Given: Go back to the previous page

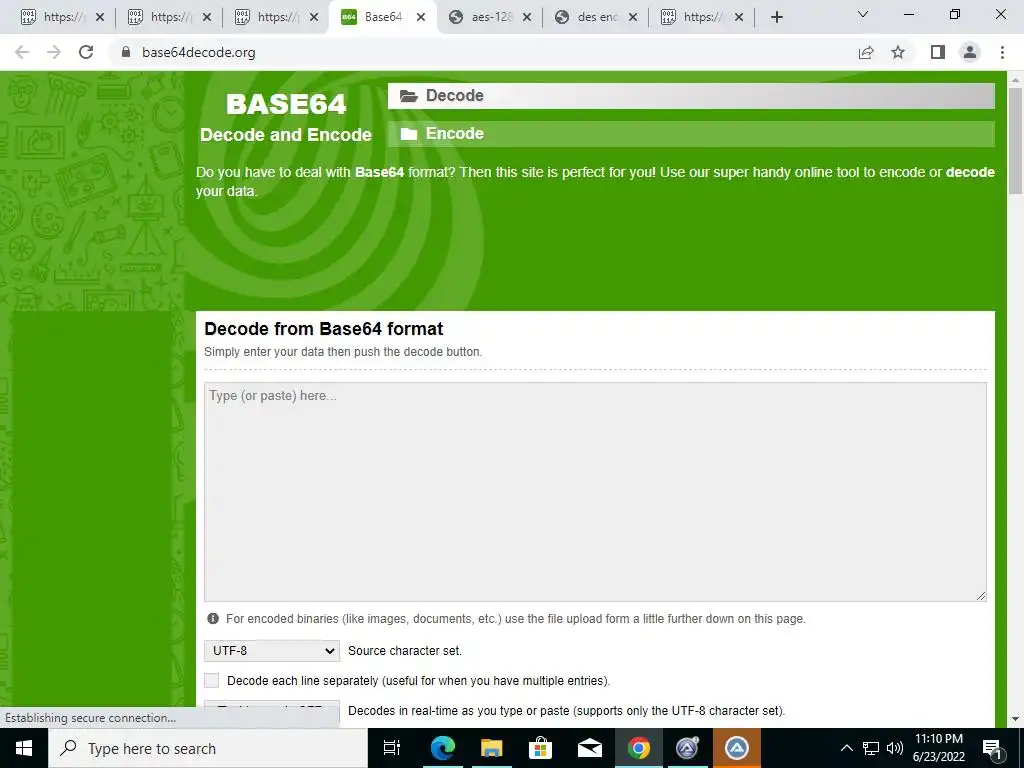Looking at the screenshot, I should [x=22, y=52].
